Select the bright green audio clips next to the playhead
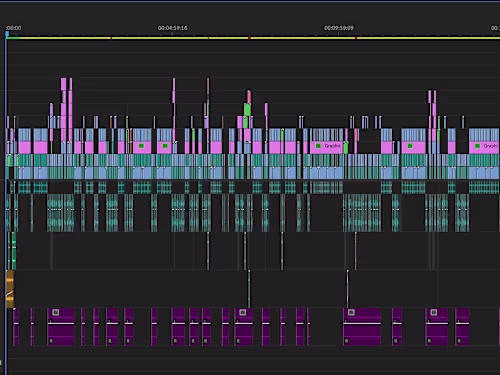Image resolution: width=500 pixels, height=375 pixels. click(12, 251)
